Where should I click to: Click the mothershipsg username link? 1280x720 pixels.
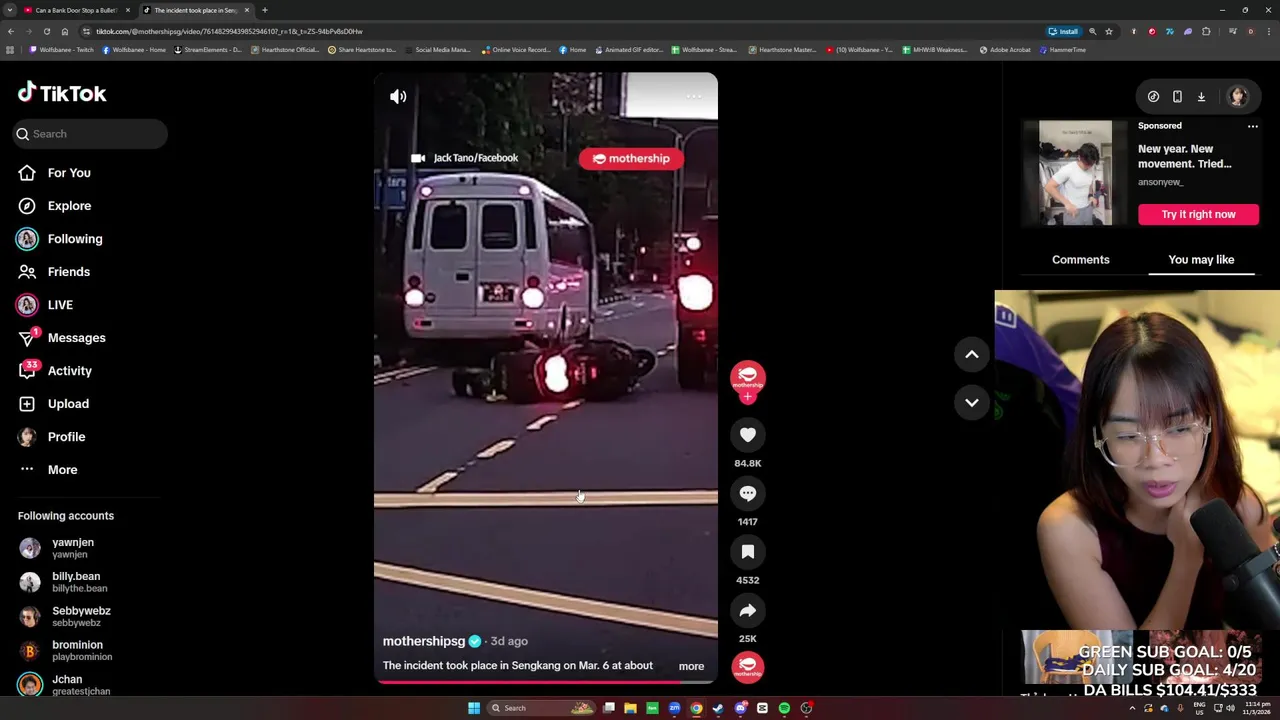(x=424, y=641)
